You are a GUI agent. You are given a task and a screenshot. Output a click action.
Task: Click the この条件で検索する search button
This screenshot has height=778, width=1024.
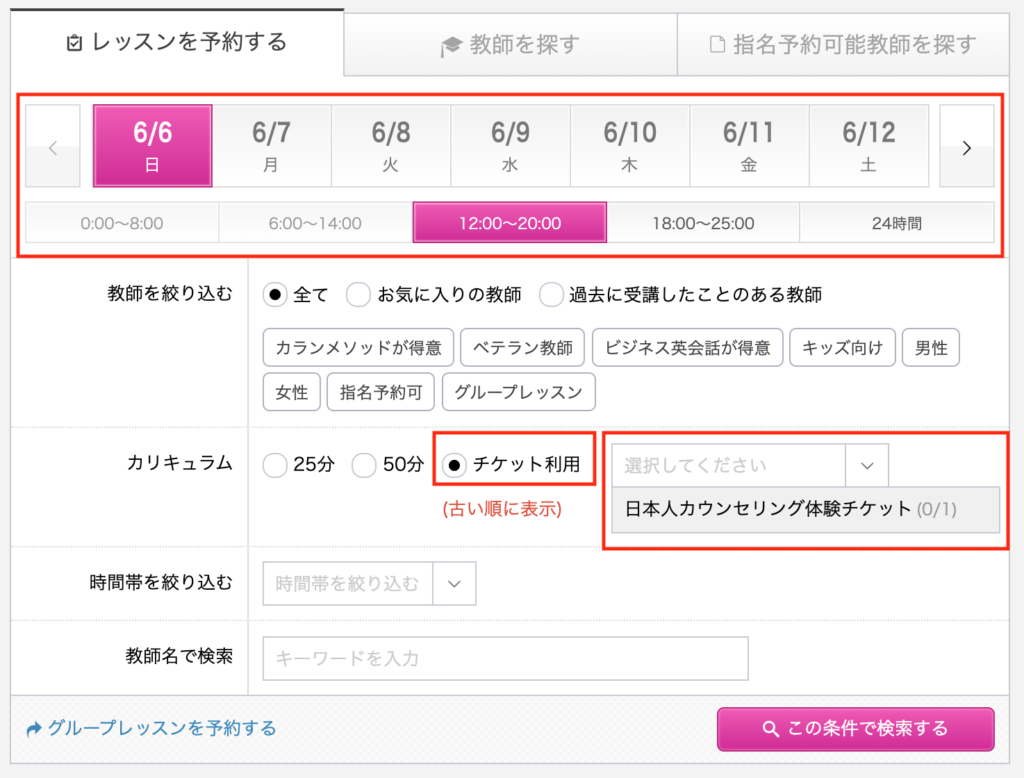pyautogui.click(x=856, y=729)
